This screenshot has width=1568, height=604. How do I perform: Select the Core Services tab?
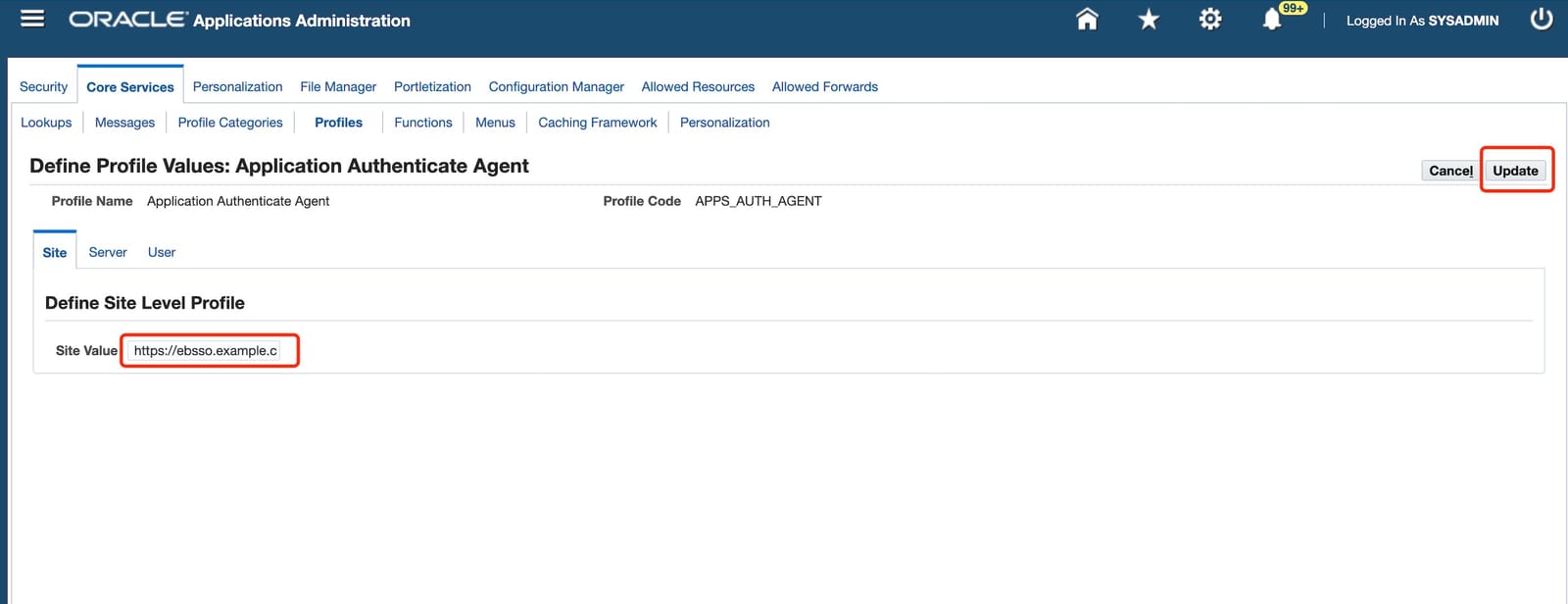click(x=130, y=86)
